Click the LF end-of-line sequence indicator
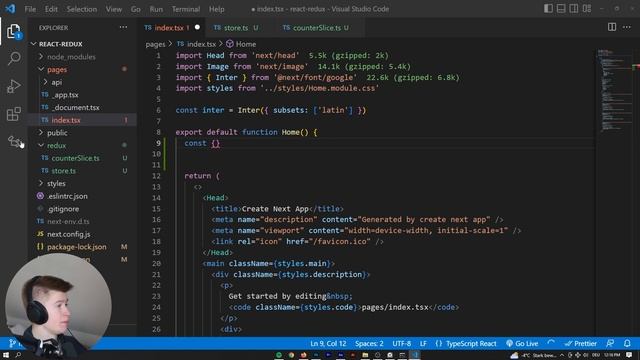Viewport: 640px width, 360px height. pos(423,343)
